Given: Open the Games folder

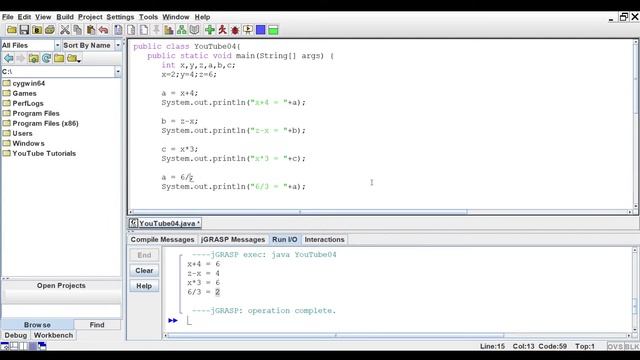Looking at the screenshot, I should pos(20,93).
